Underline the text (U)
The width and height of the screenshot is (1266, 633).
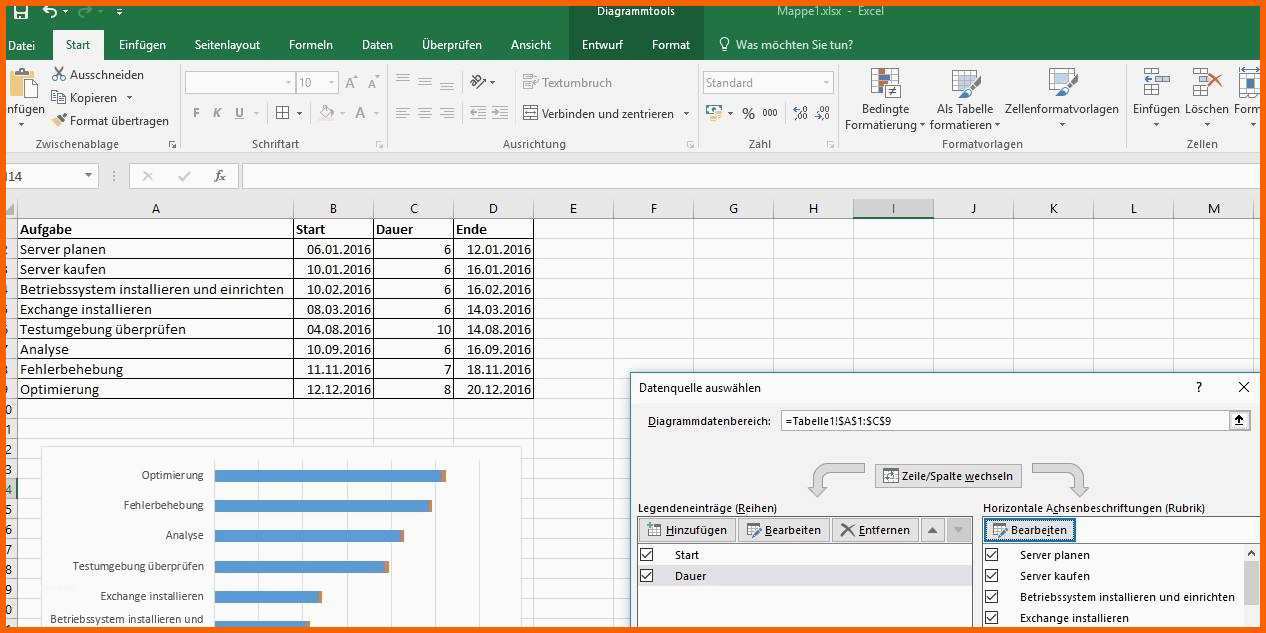239,114
